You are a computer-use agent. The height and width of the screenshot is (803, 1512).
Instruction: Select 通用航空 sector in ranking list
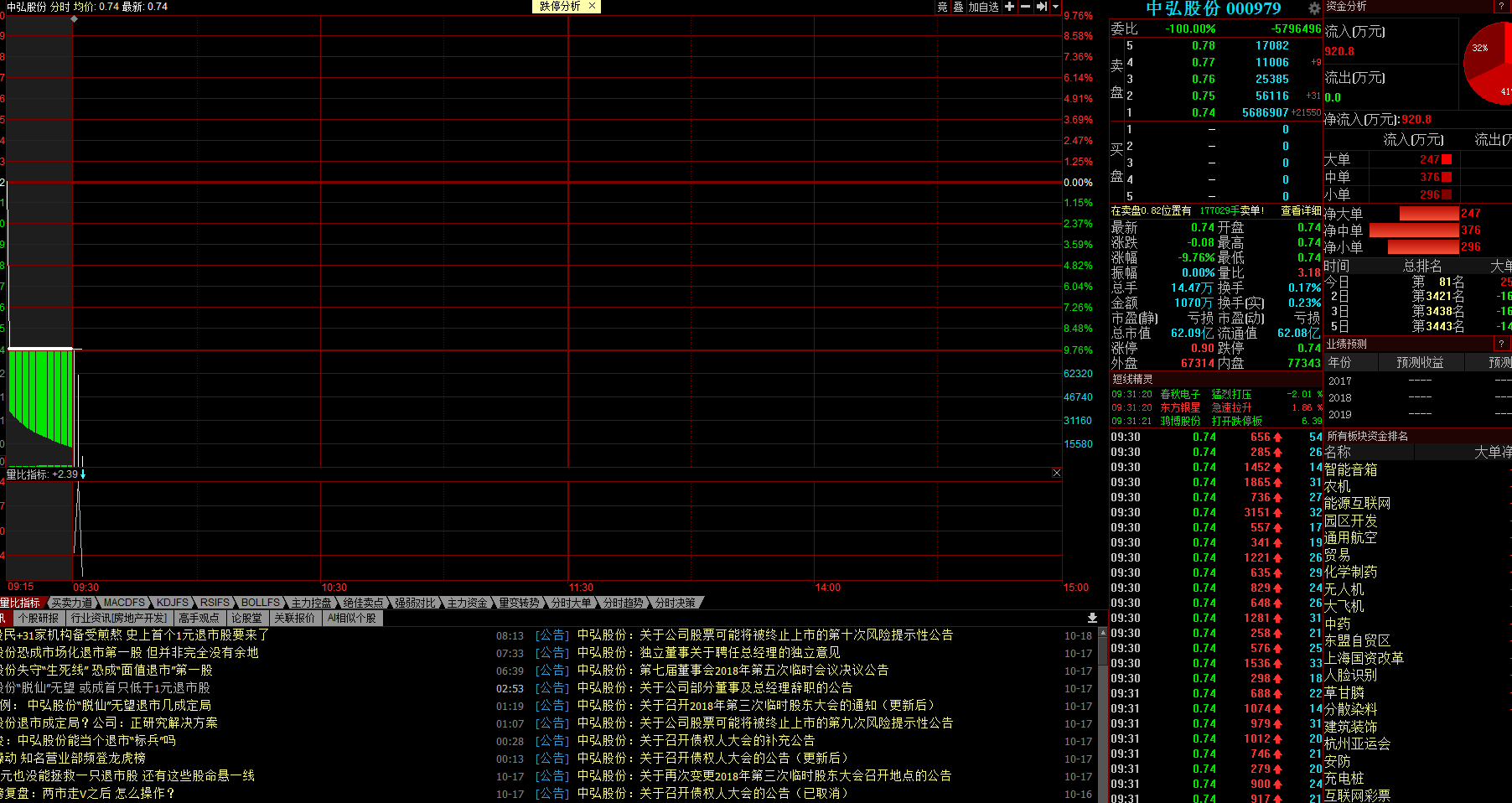tap(1351, 538)
